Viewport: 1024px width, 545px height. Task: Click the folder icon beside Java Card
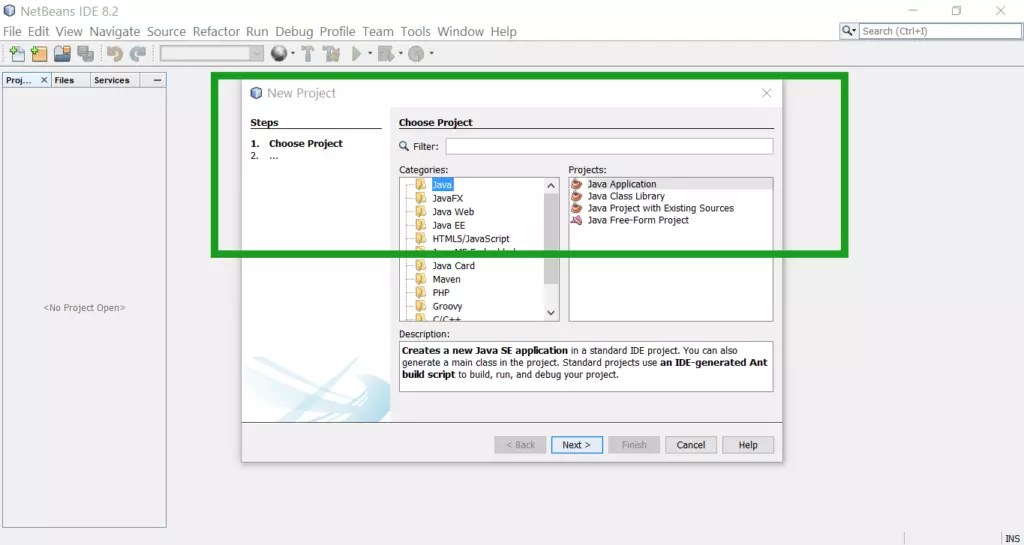[421, 266]
